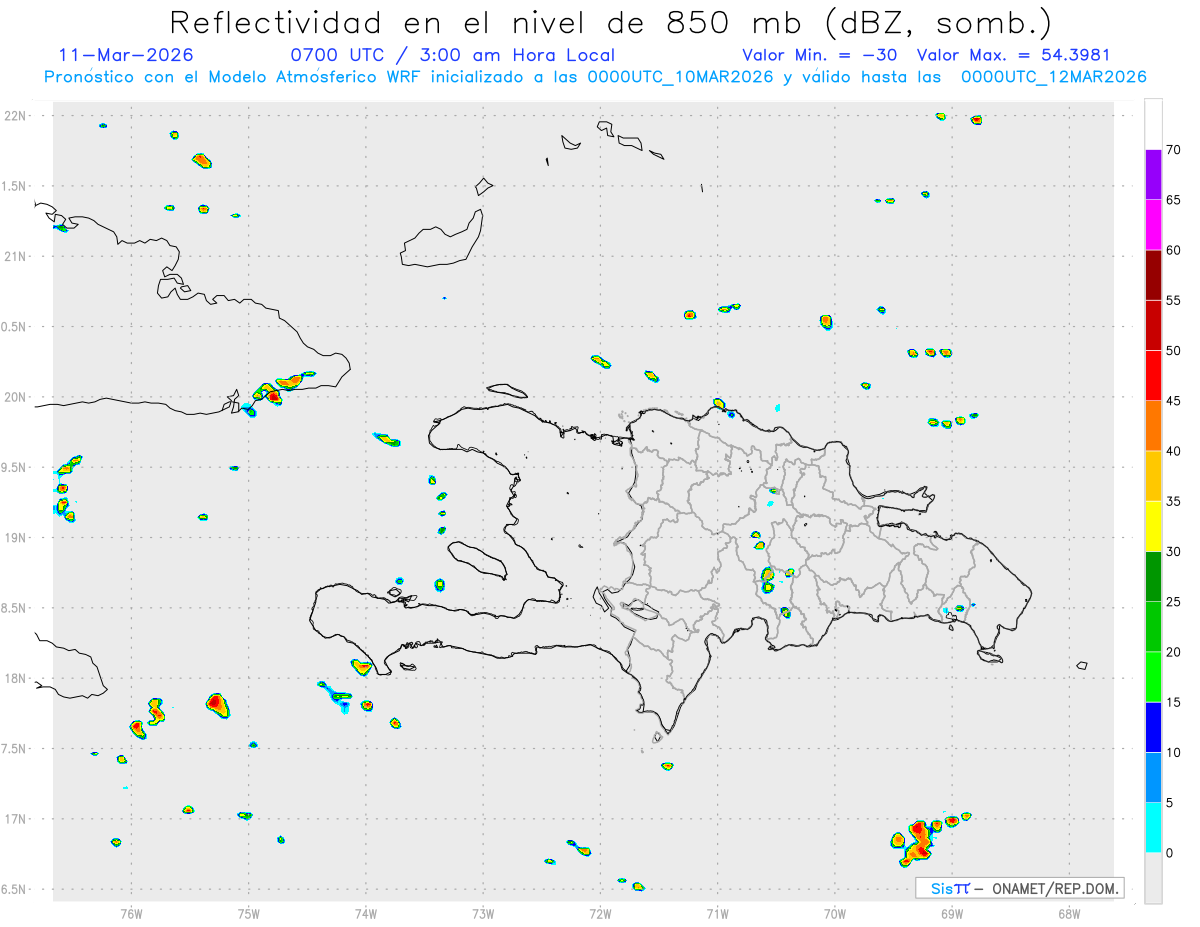Click the '73W' longitude label
Screen dimensions: 1200x927
(483, 913)
